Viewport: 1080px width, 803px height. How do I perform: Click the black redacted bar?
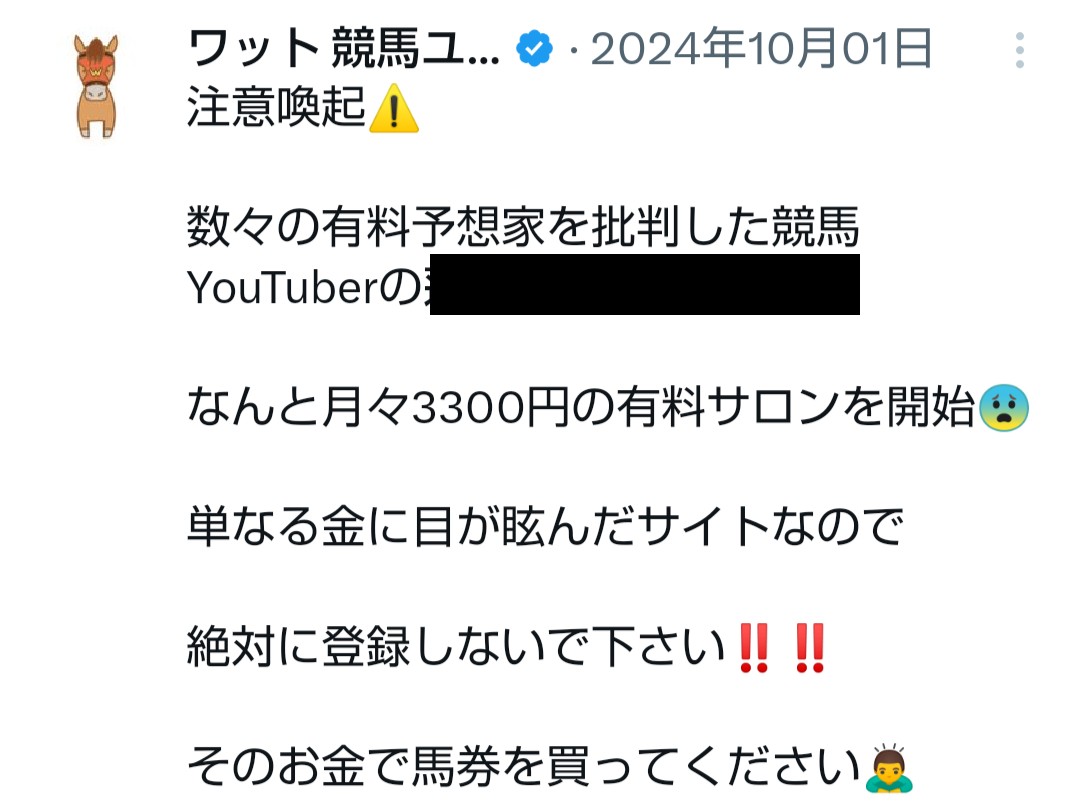[x=645, y=284]
